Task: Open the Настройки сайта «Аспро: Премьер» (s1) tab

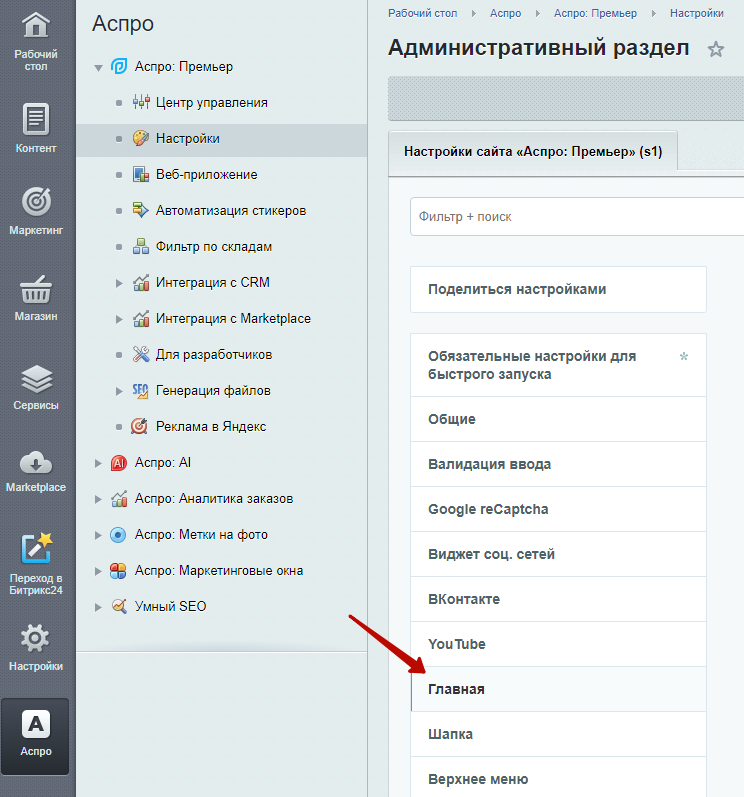Action: click(533, 151)
